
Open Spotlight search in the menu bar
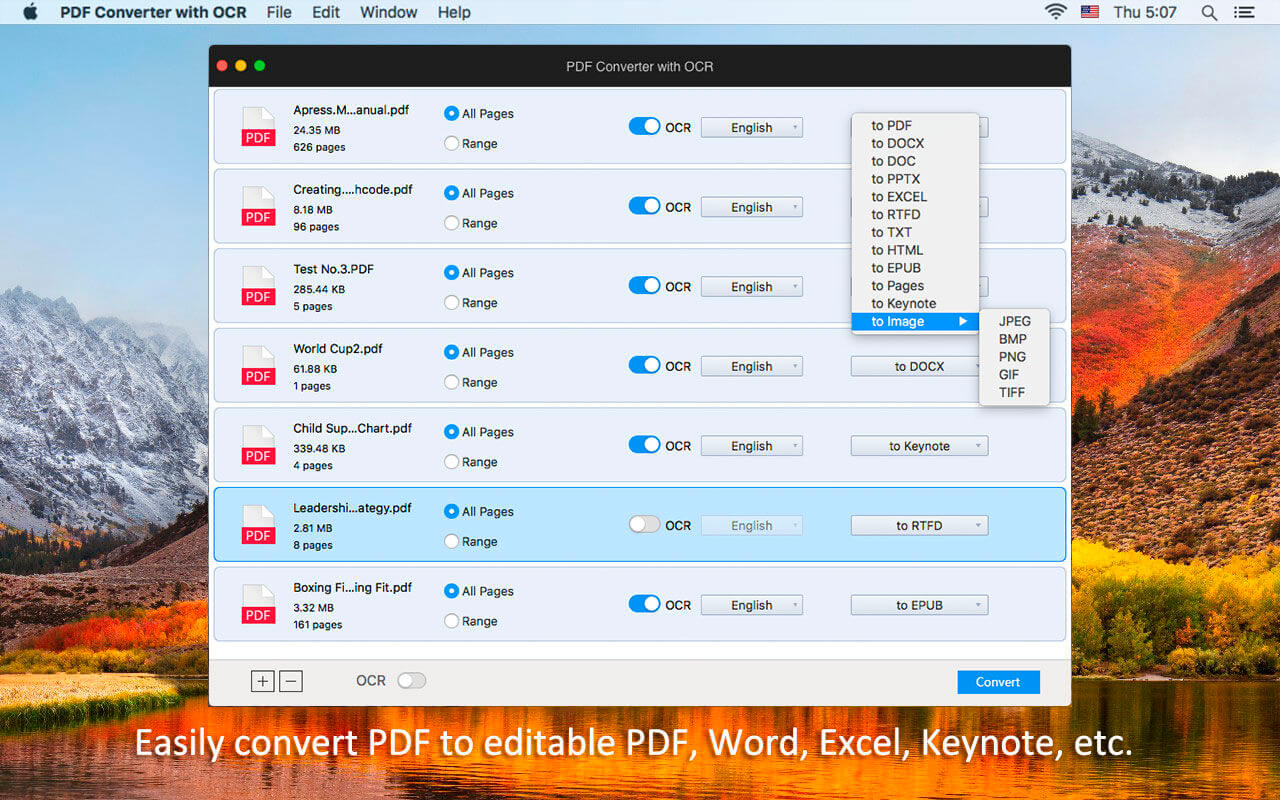coord(1209,12)
